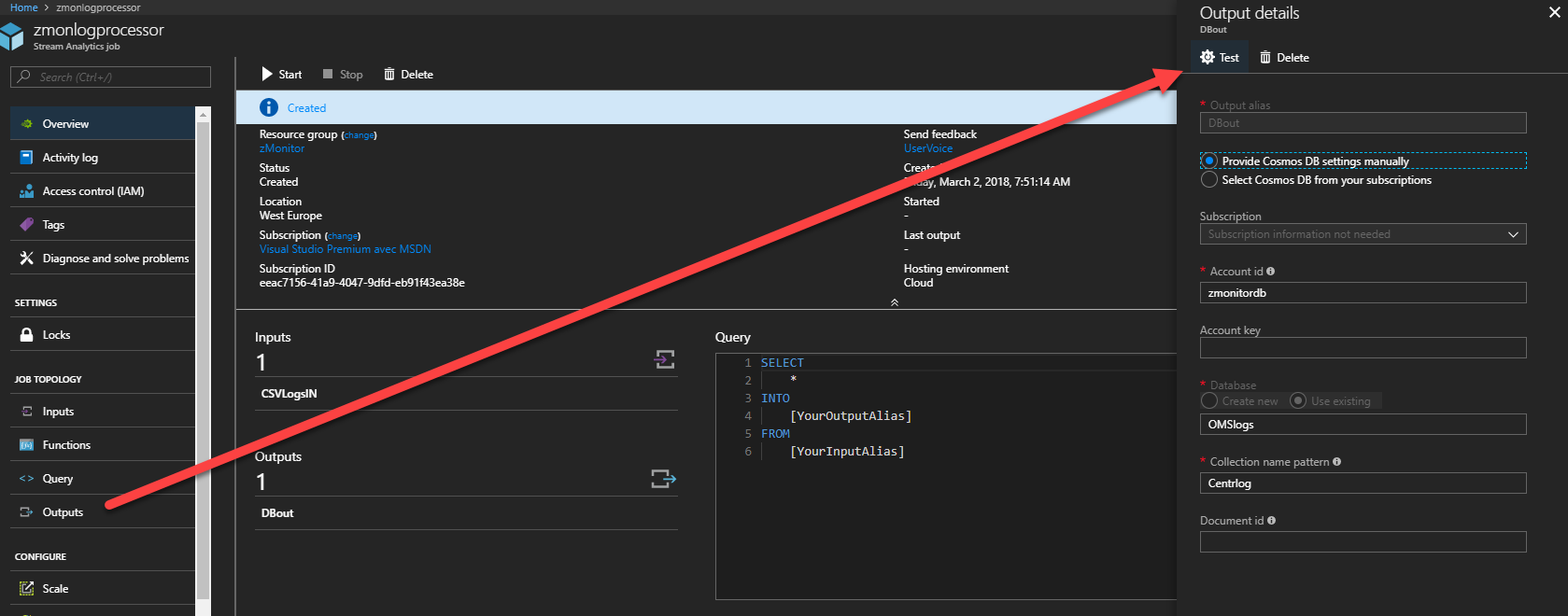
Task: Change the Resource group via change link
Action: point(359,135)
